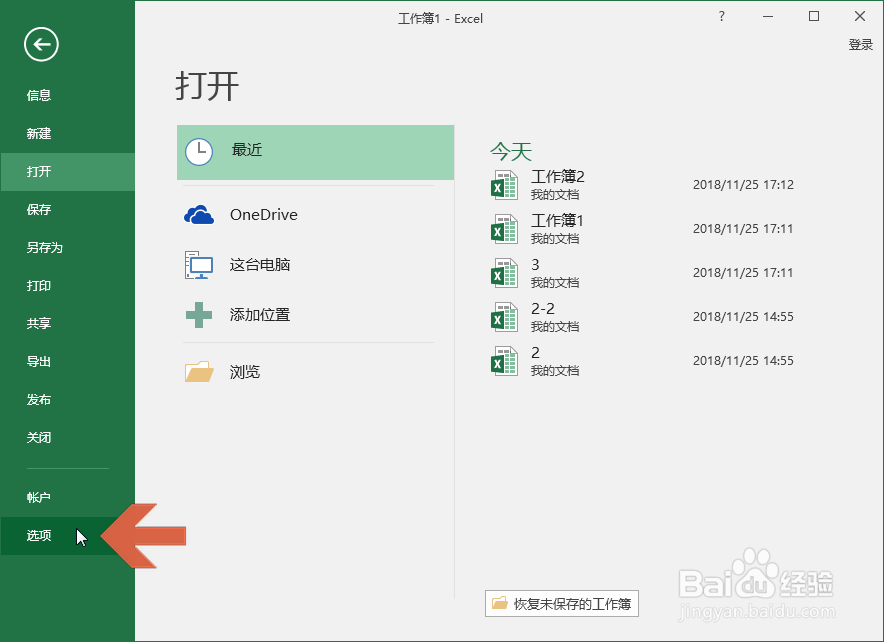This screenshot has width=884, height=642.
Task: Click the Excel file icon for 工作簿1
Action: coord(504,229)
